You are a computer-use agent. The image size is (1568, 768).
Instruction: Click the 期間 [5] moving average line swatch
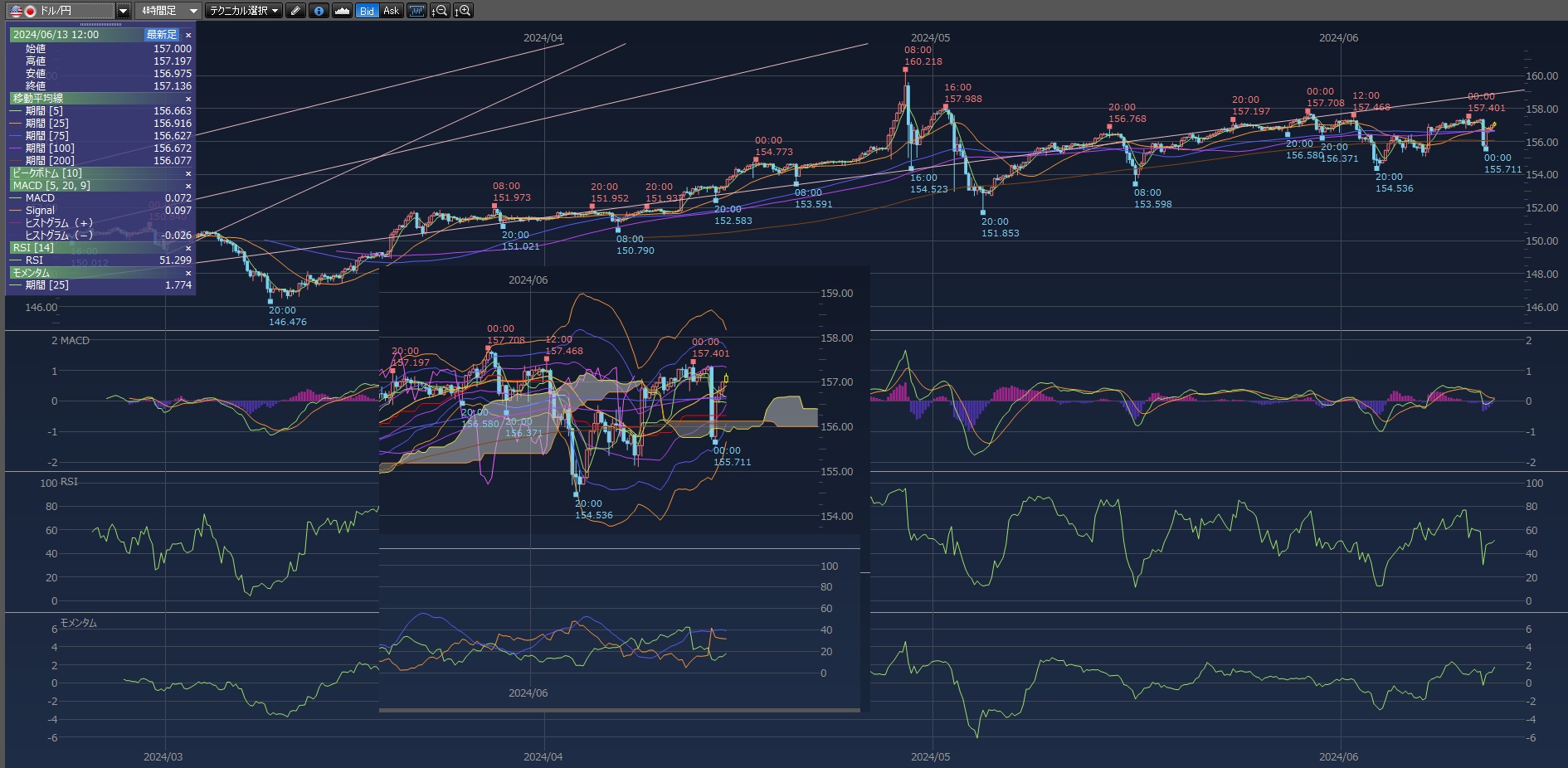coord(17,111)
